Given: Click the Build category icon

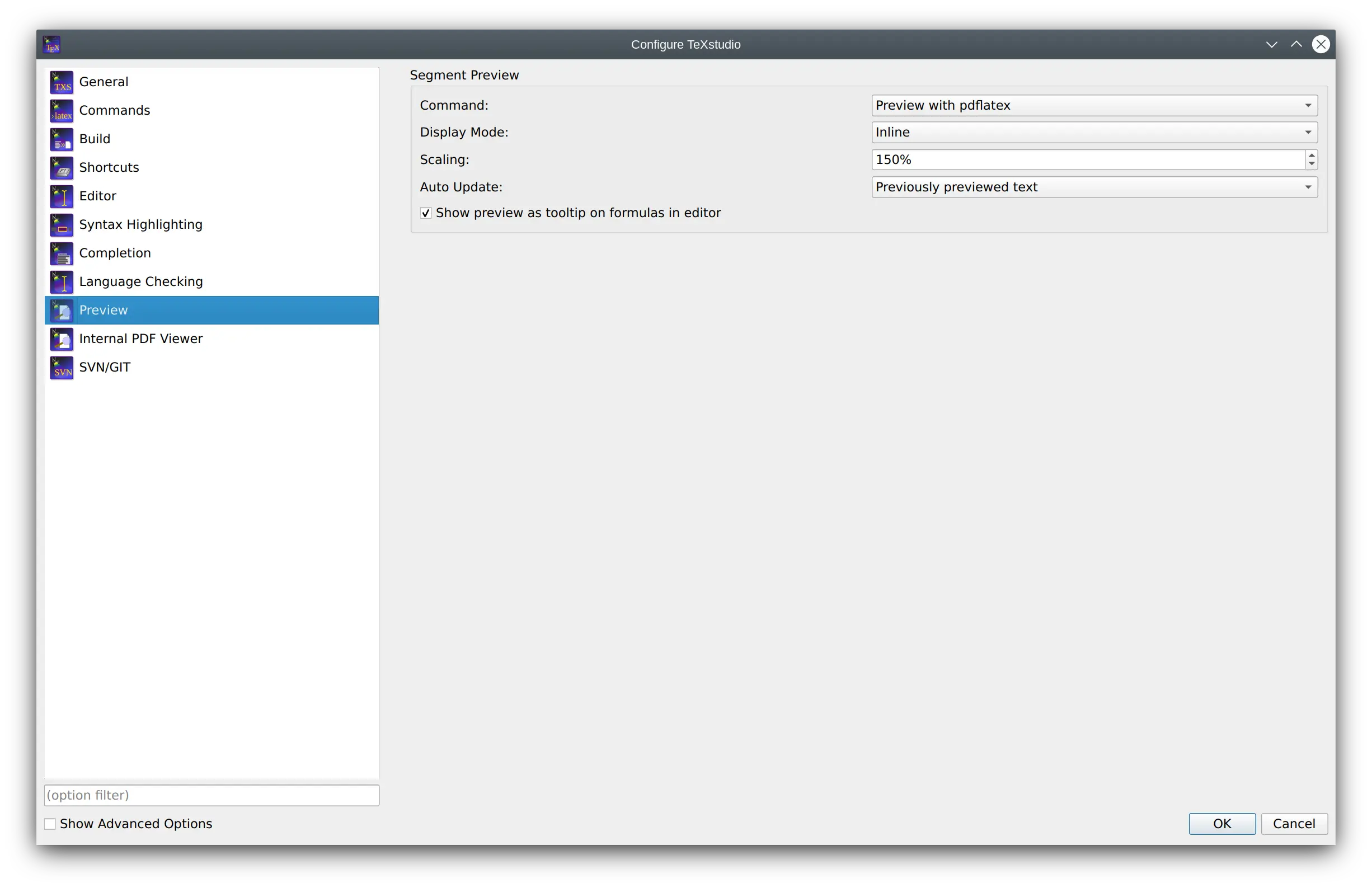Looking at the screenshot, I should point(62,139).
